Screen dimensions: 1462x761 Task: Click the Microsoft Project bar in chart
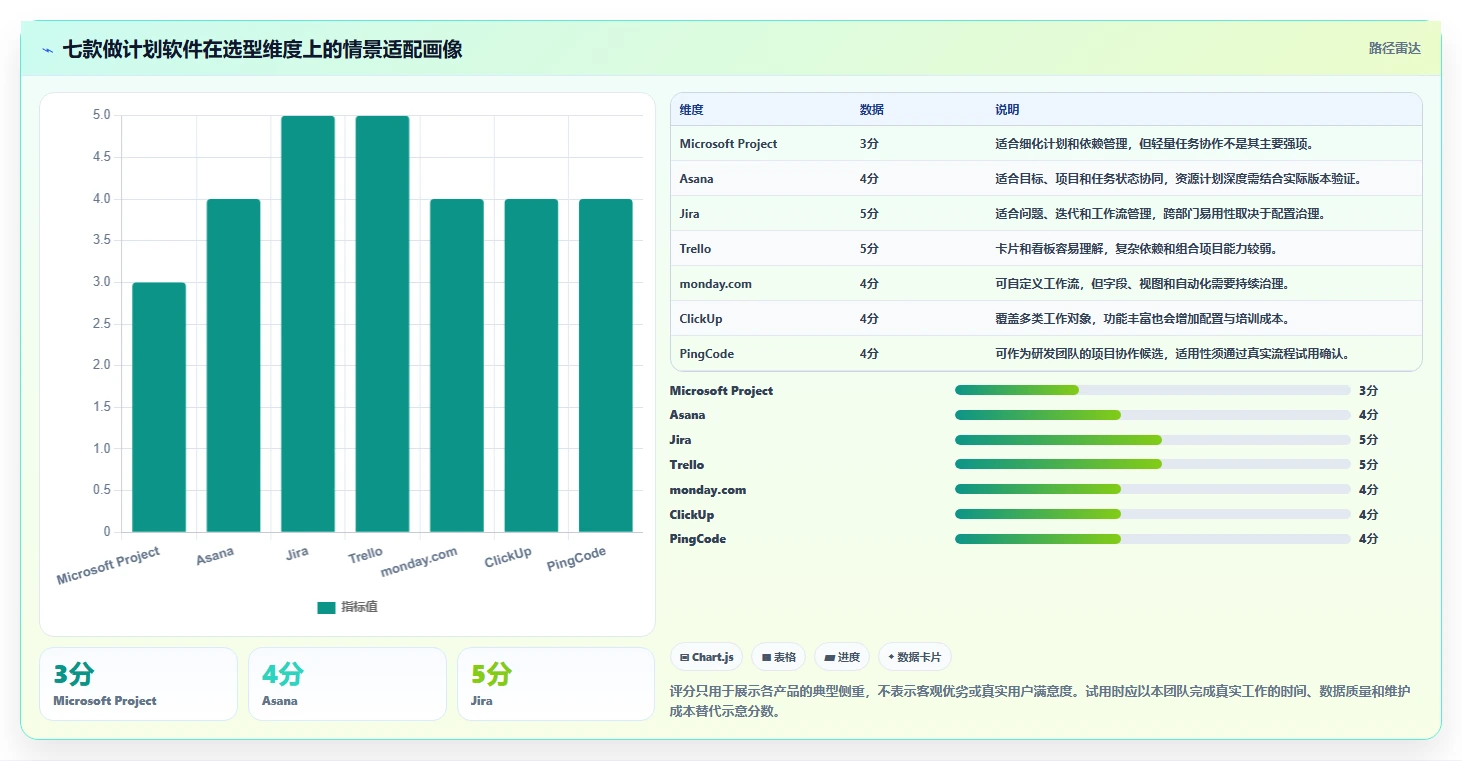click(x=159, y=407)
